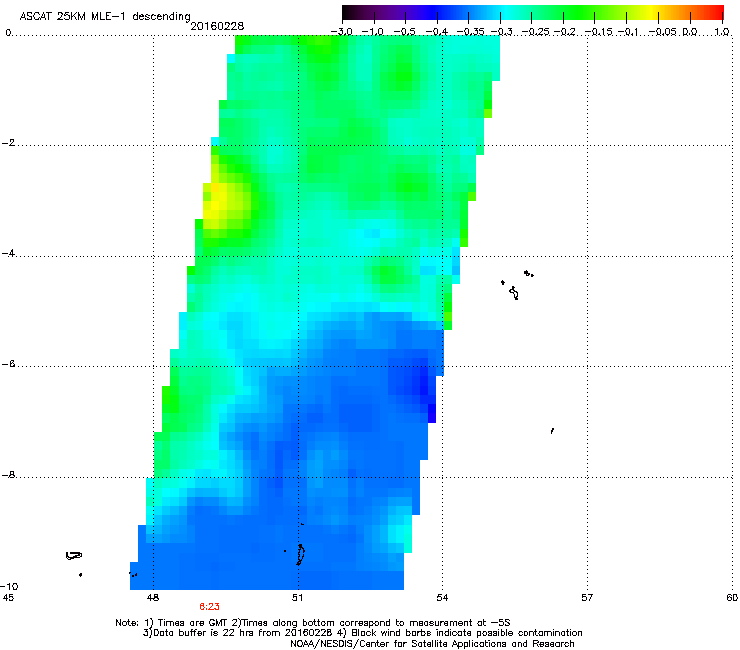This screenshot has width=740, height=650.
Task: Click the "-4" latitude axis label
Action: click(x=8, y=253)
